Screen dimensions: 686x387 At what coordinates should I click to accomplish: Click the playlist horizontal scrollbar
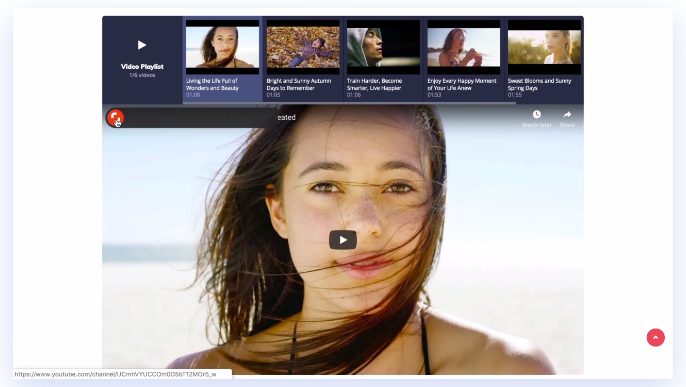tap(349, 103)
